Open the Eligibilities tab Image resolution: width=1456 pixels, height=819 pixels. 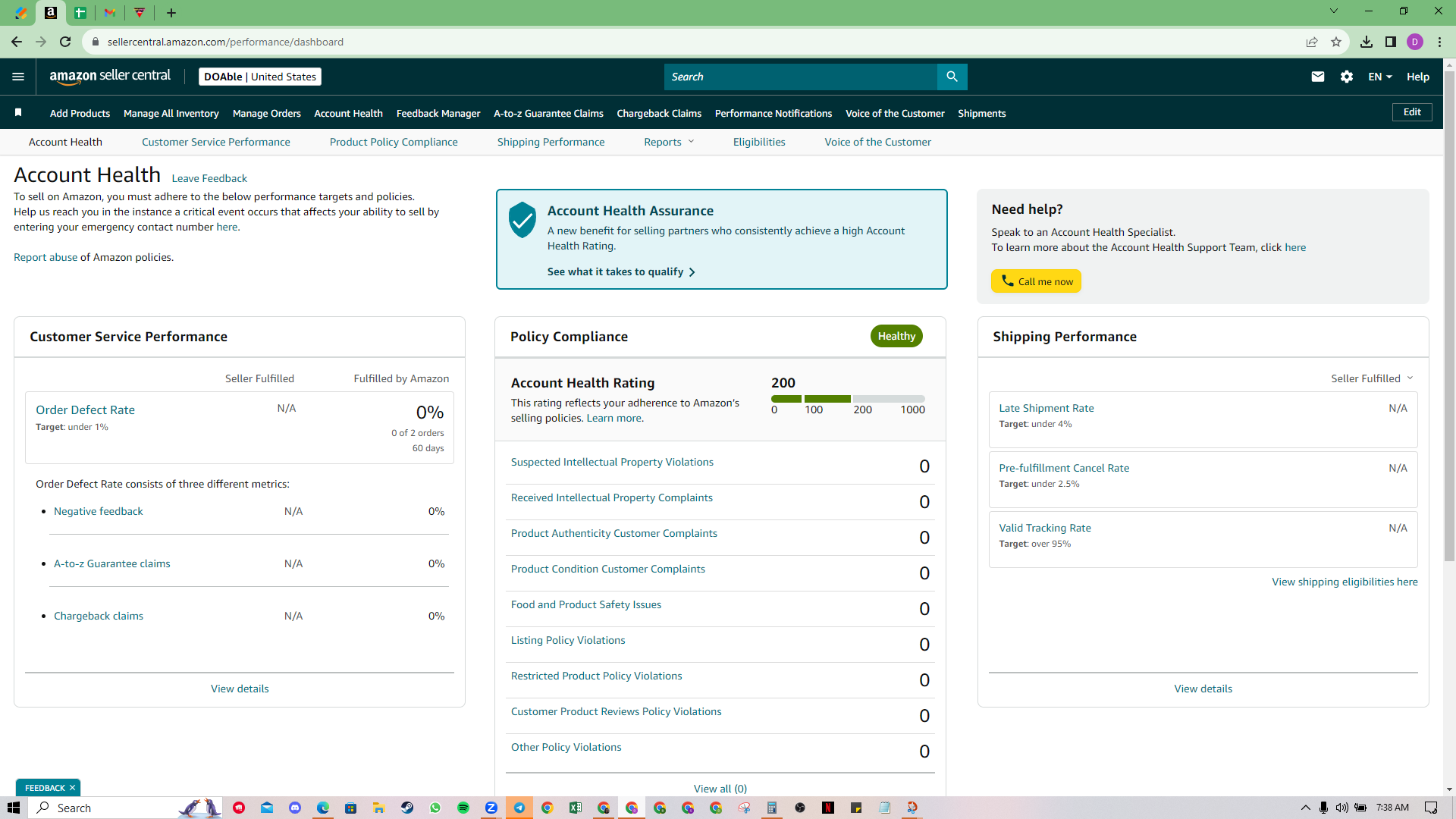pyautogui.click(x=759, y=142)
